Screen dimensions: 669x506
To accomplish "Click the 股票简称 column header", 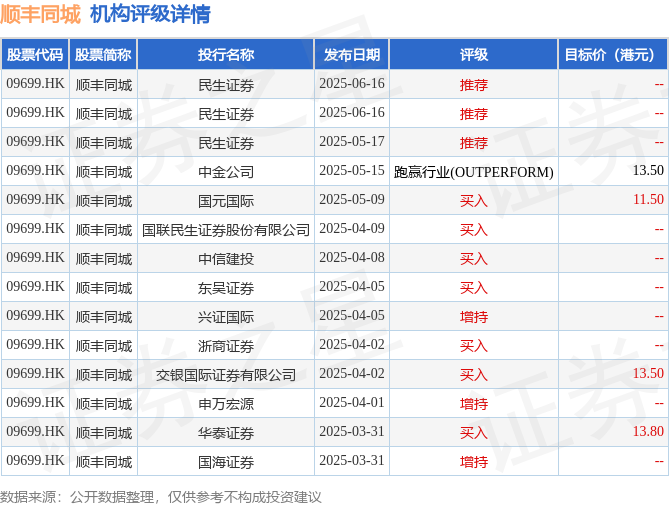I will click(x=103, y=55).
